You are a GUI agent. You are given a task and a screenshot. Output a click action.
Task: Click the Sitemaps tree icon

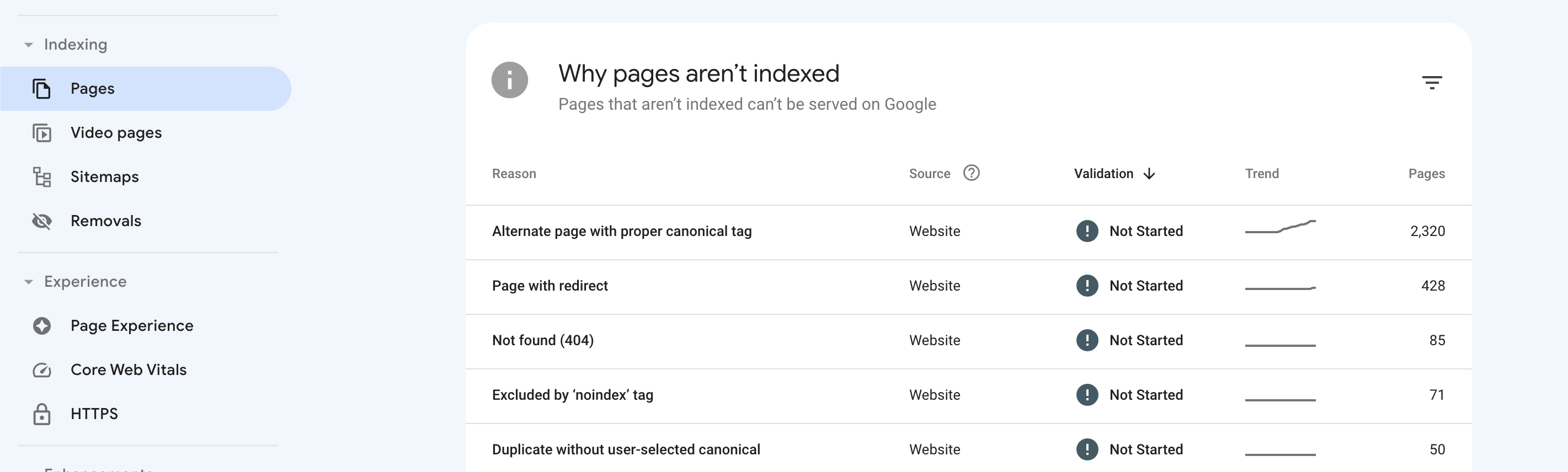tap(41, 177)
